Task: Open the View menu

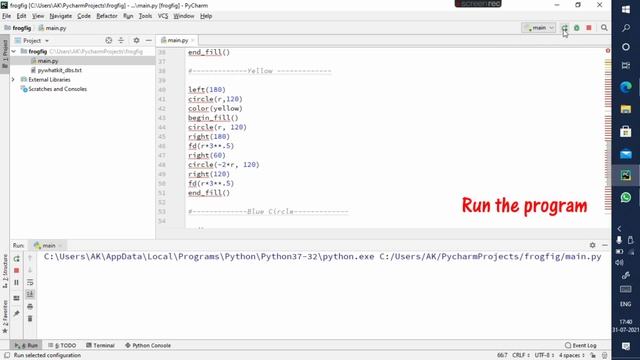Action: pyautogui.click(x=38, y=16)
